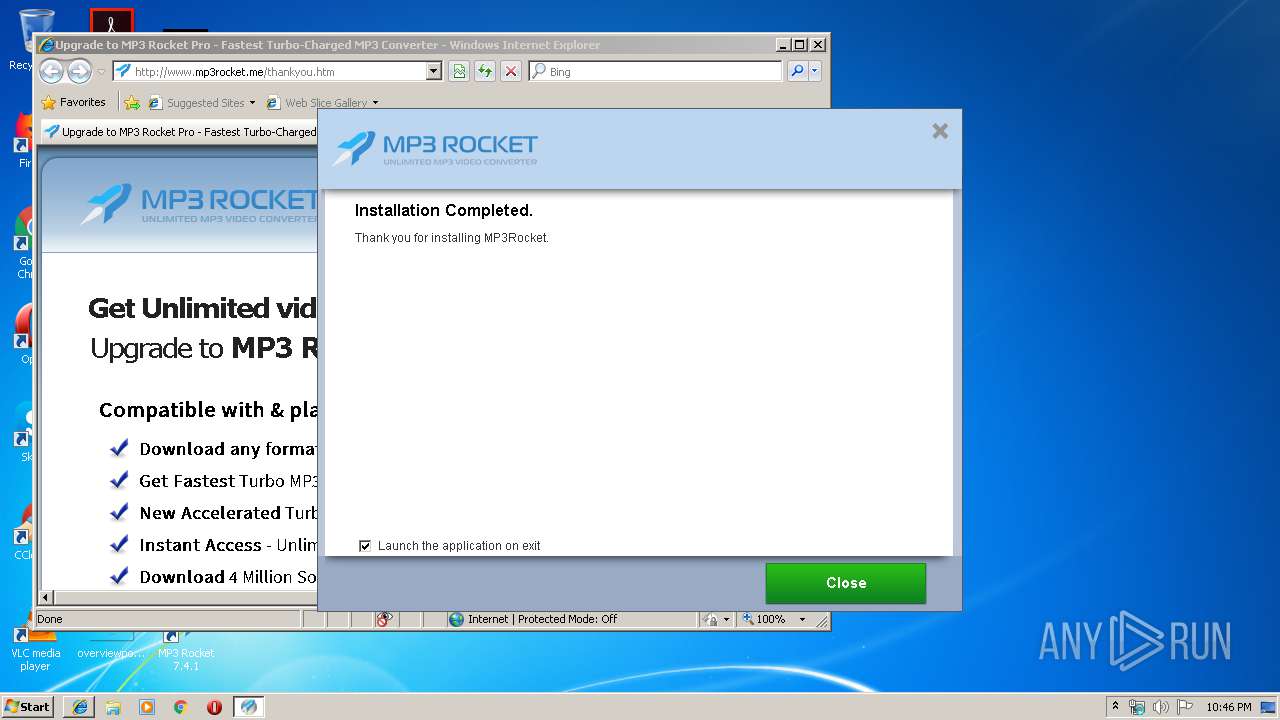Click volume speaker icon in tray

pos(1161,707)
